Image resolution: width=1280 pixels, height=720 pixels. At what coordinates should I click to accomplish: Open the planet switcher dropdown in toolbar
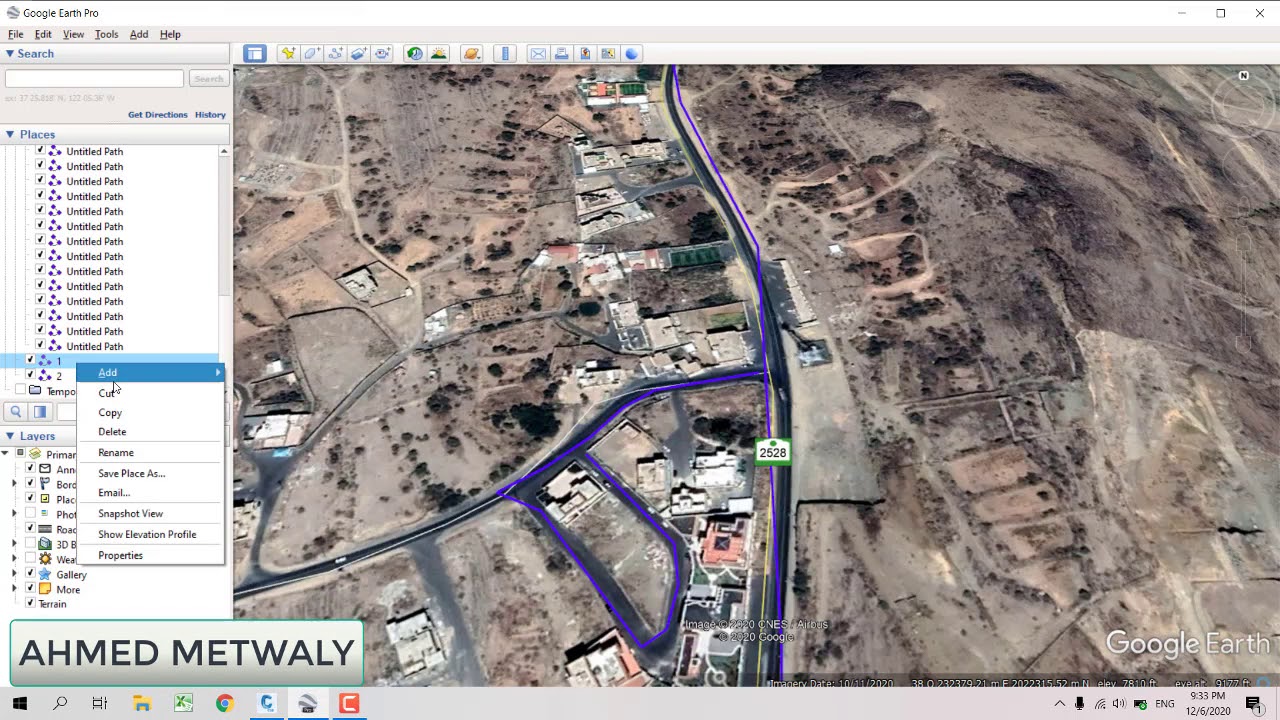472,54
